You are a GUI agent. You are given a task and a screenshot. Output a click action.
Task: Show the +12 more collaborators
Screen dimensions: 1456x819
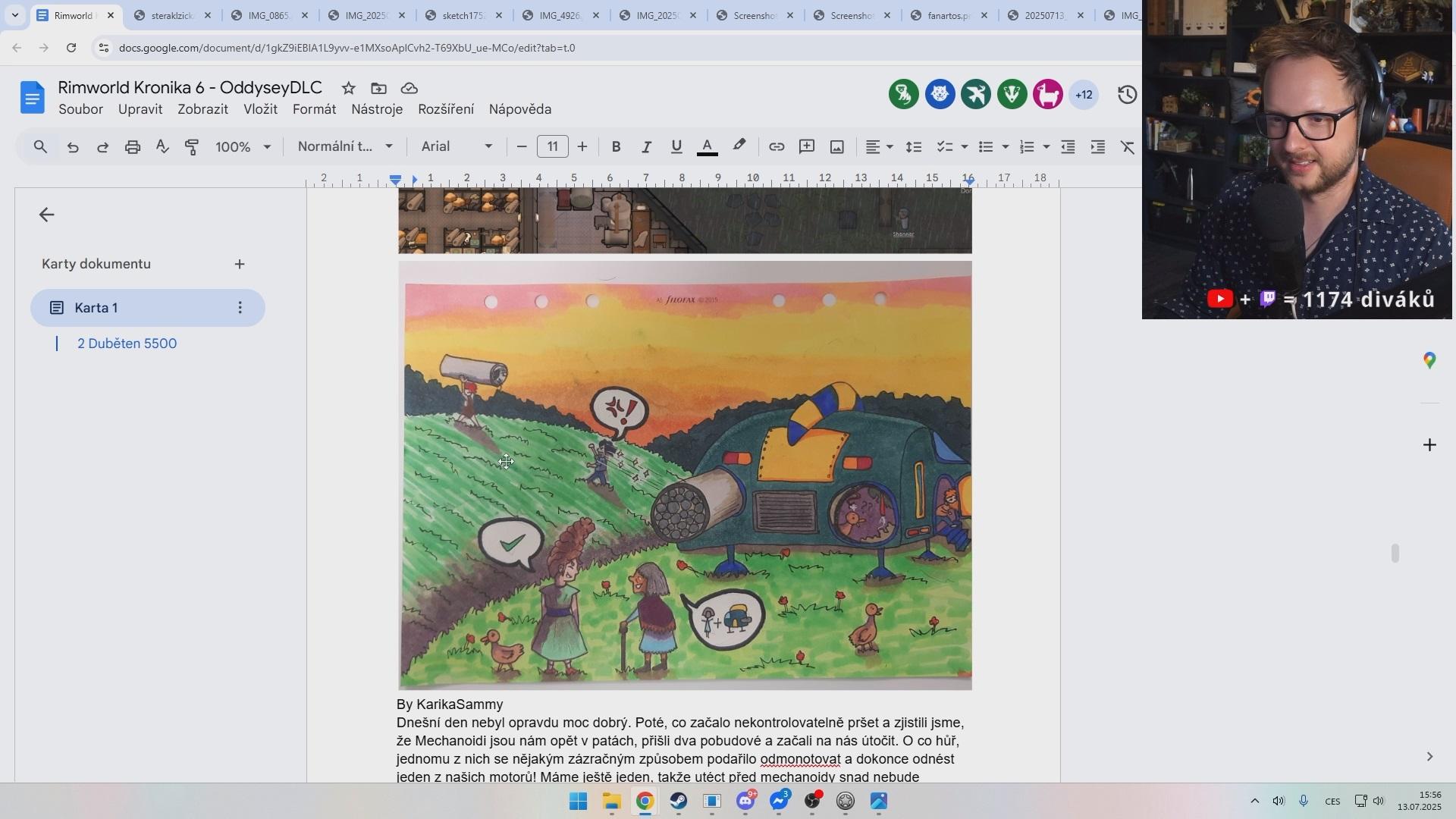point(1084,95)
